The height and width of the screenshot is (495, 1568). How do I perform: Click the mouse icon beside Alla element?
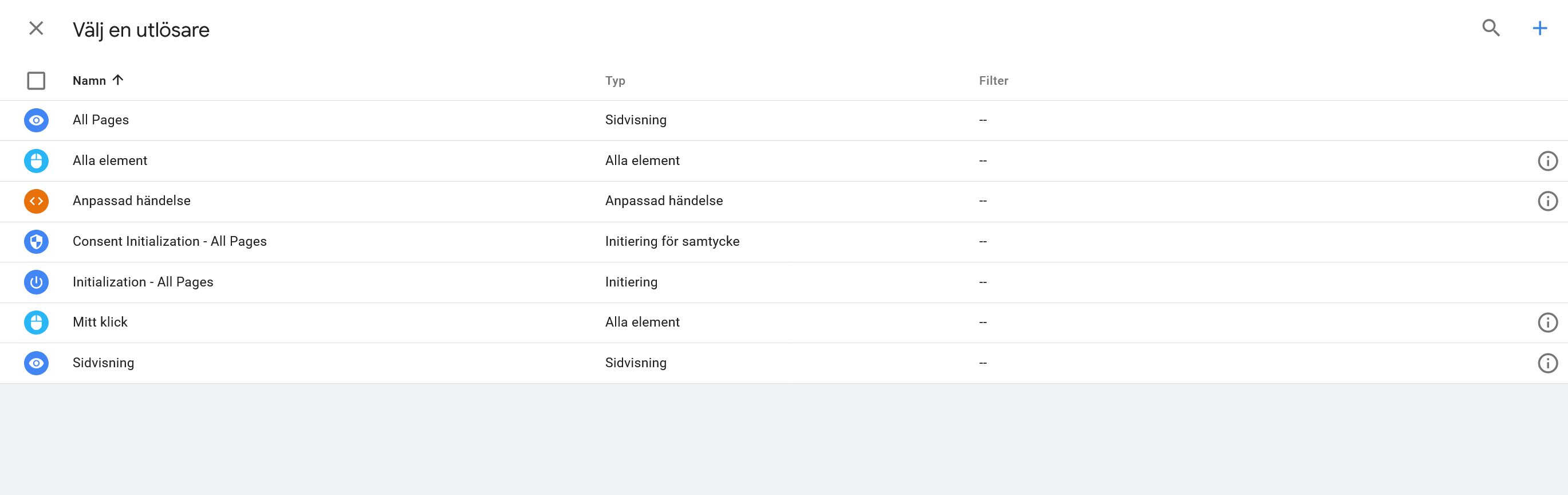(x=36, y=161)
